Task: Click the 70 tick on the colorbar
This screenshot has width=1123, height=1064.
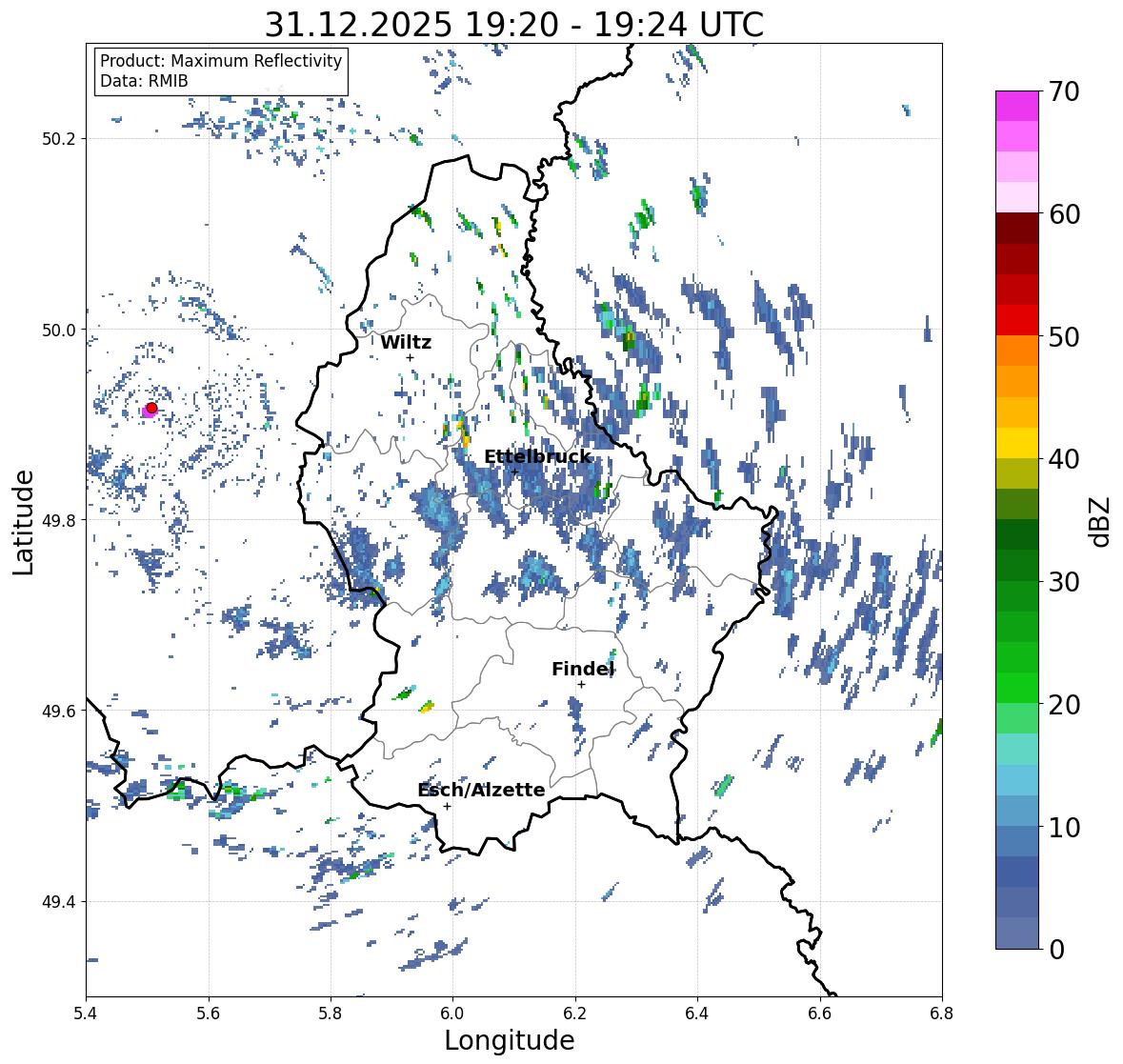Action: (x=1063, y=90)
